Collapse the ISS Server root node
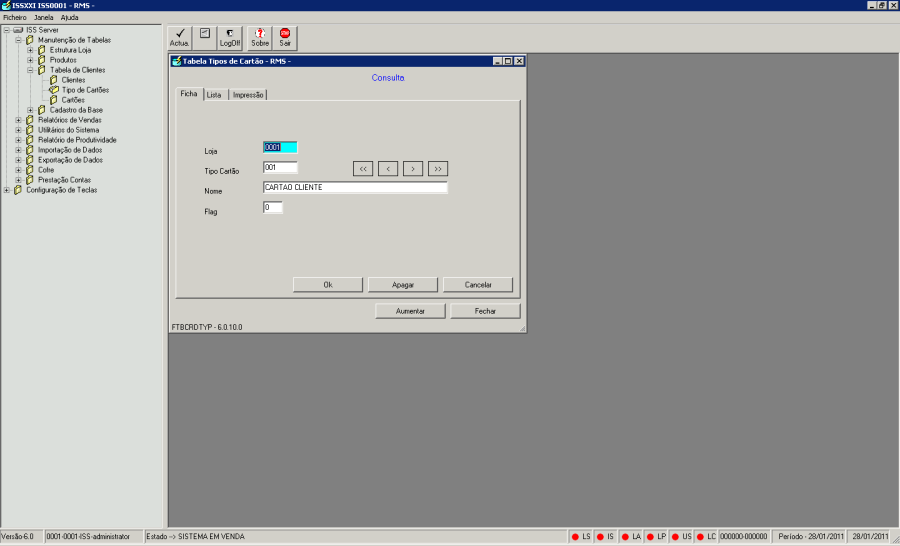The height and width of the screenshot is (546, 900). tap(6, 30)
